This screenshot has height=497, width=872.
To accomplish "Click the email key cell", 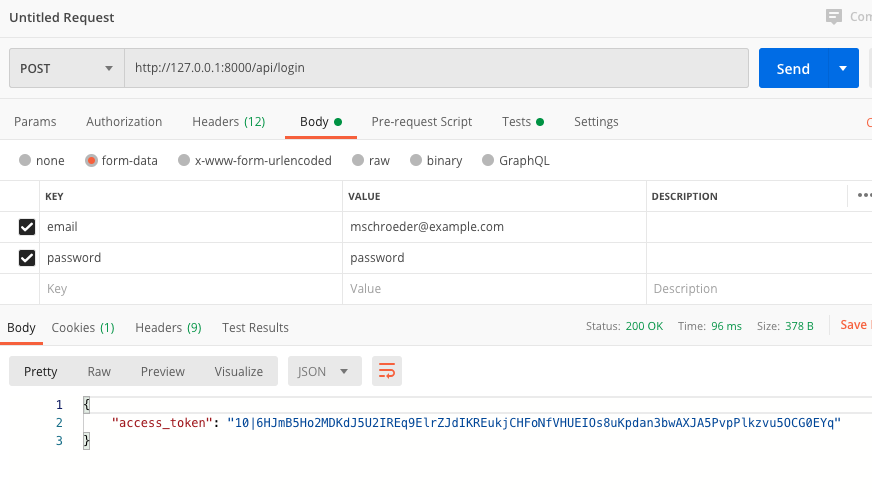I will tap(191, 227).
